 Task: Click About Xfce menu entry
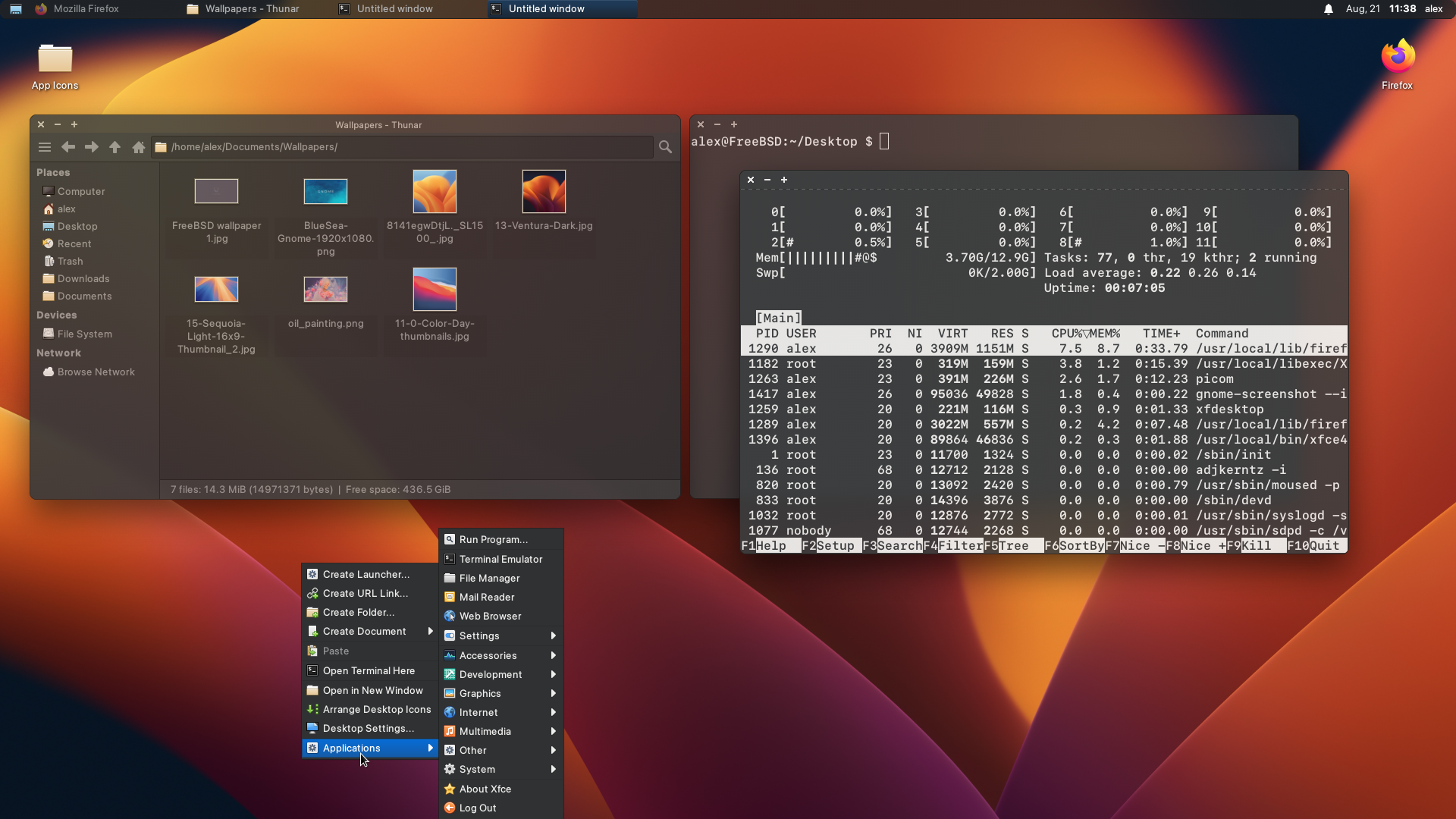[501, 789]
